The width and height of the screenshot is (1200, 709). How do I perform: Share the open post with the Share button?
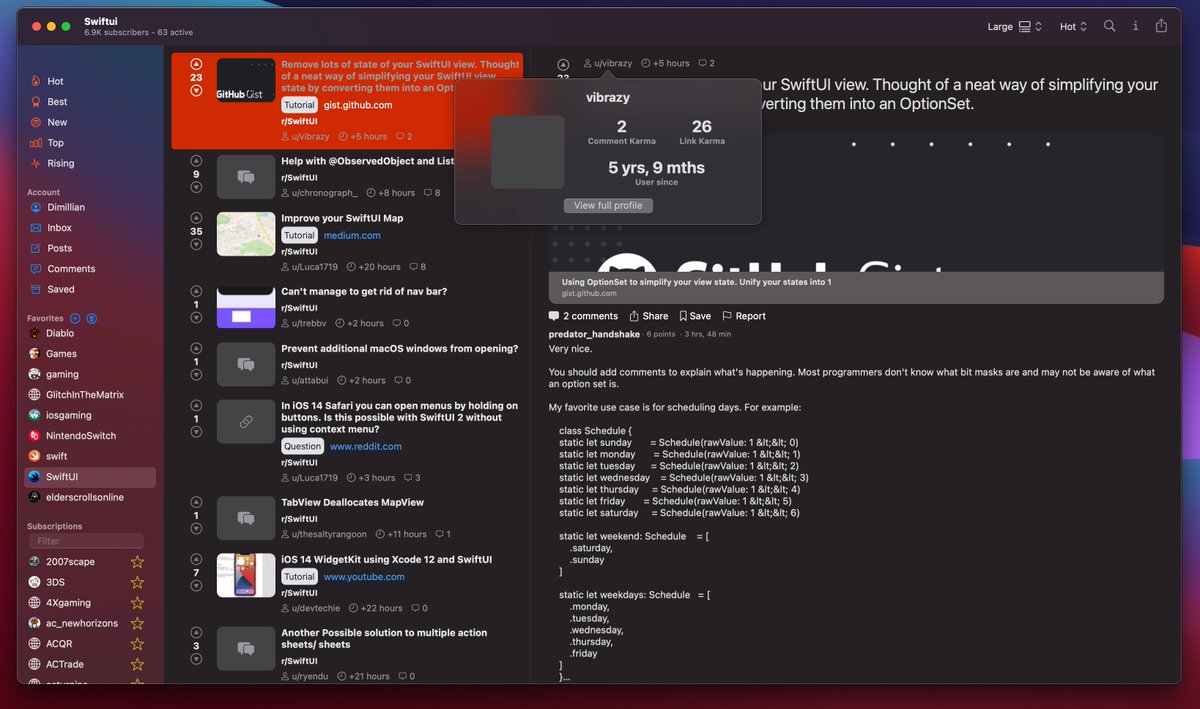coord(648,316)
